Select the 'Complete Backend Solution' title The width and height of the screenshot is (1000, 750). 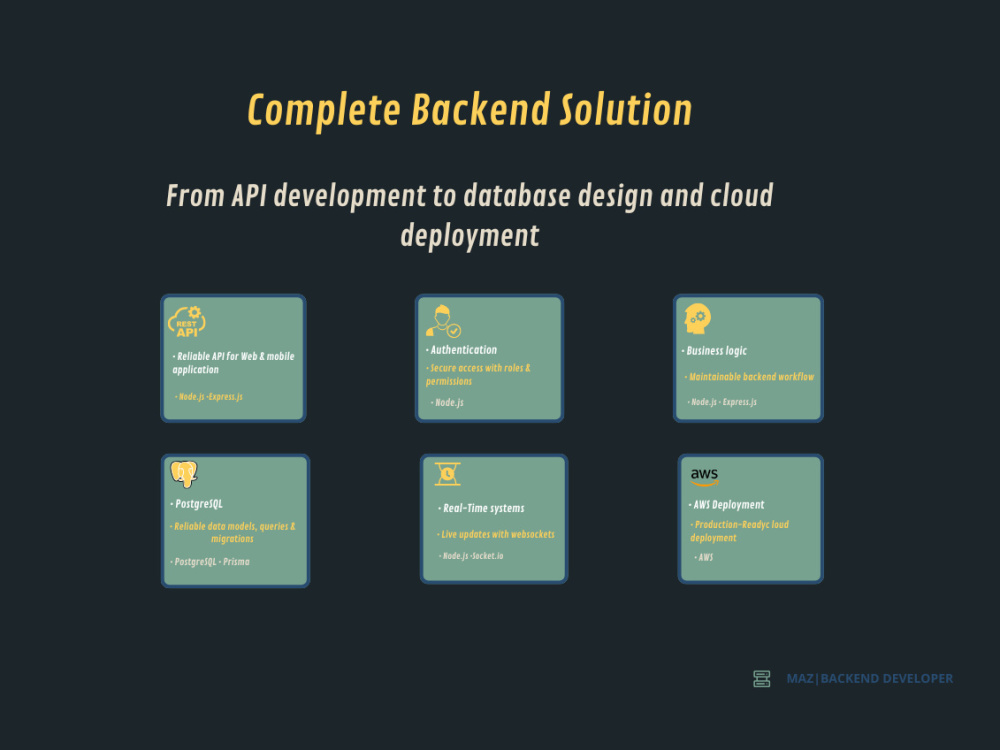470,110
